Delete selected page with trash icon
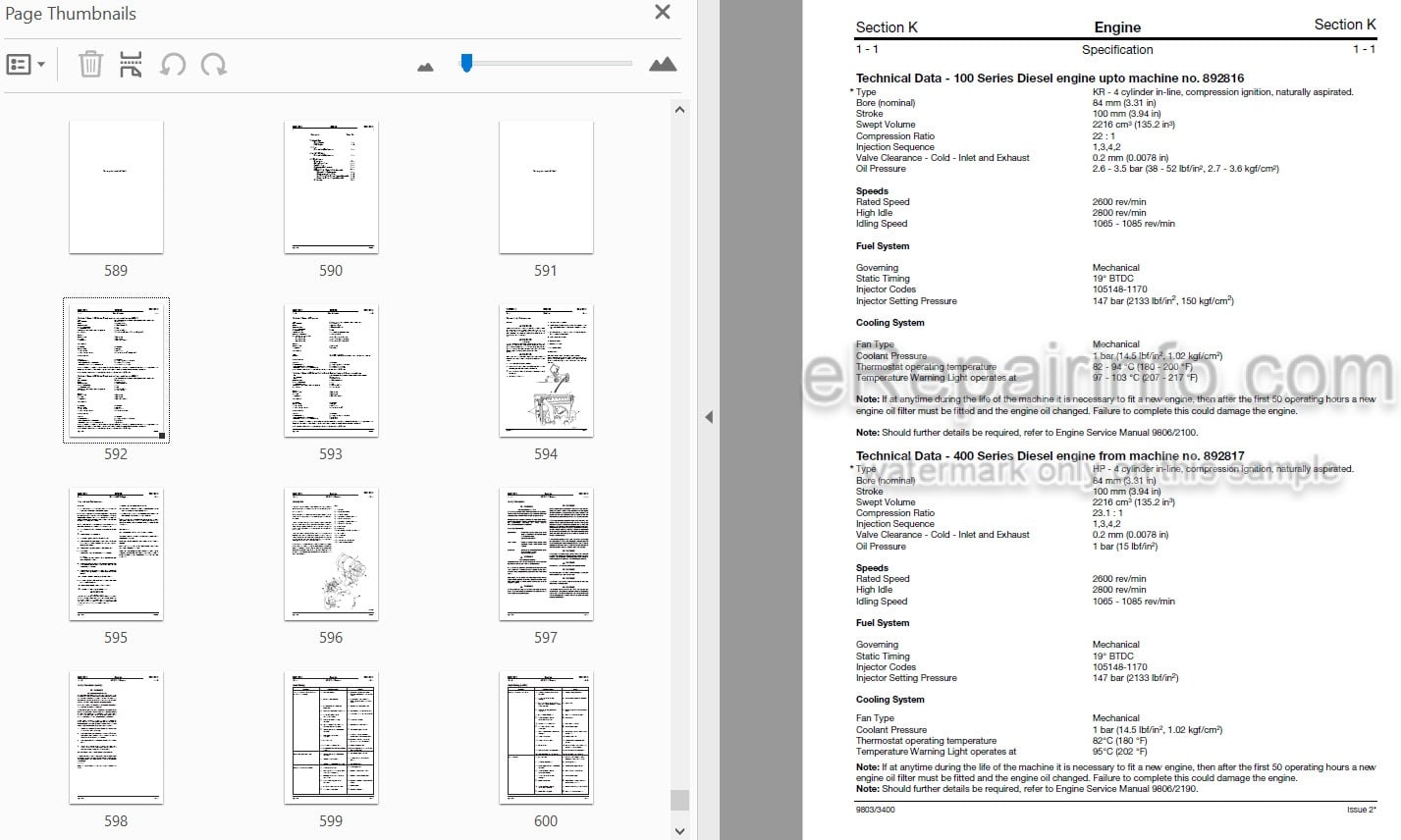 click(x=90, y=65)
